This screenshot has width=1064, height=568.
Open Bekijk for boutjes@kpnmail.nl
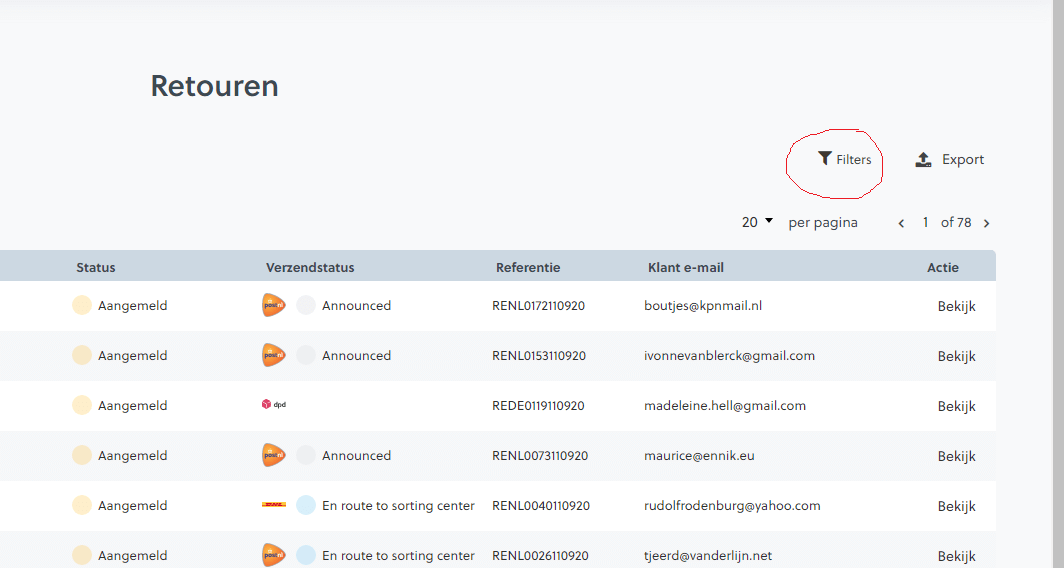click(956, 306)
